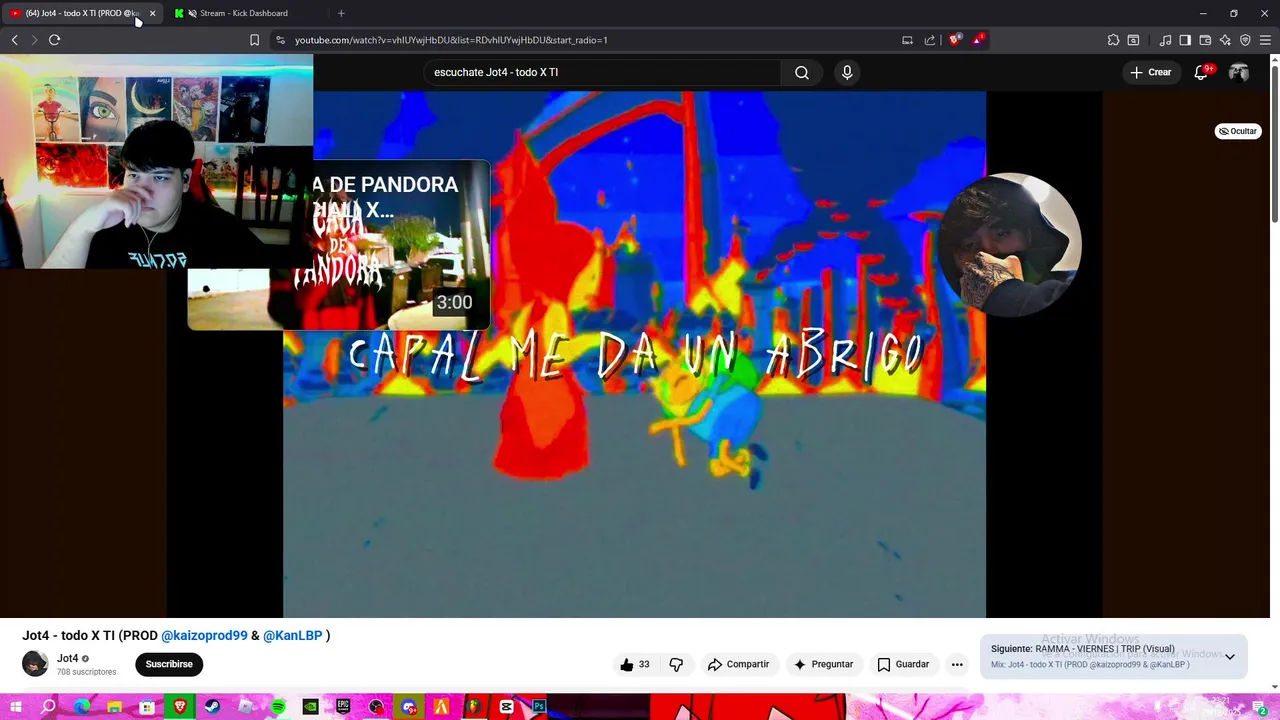Click the Caja de Pandora video card thumbnail
Viewport: 1280px width, 720px height.
coord(338,245)
